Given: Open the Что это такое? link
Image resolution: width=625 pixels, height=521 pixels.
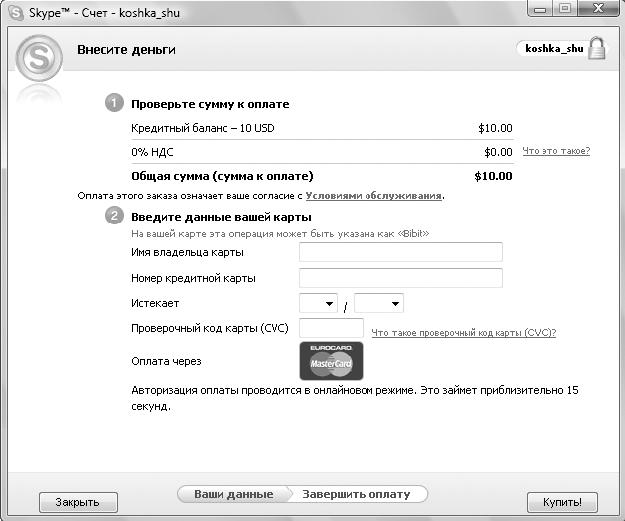Looking at the screenshot, I should coord(556,151).
